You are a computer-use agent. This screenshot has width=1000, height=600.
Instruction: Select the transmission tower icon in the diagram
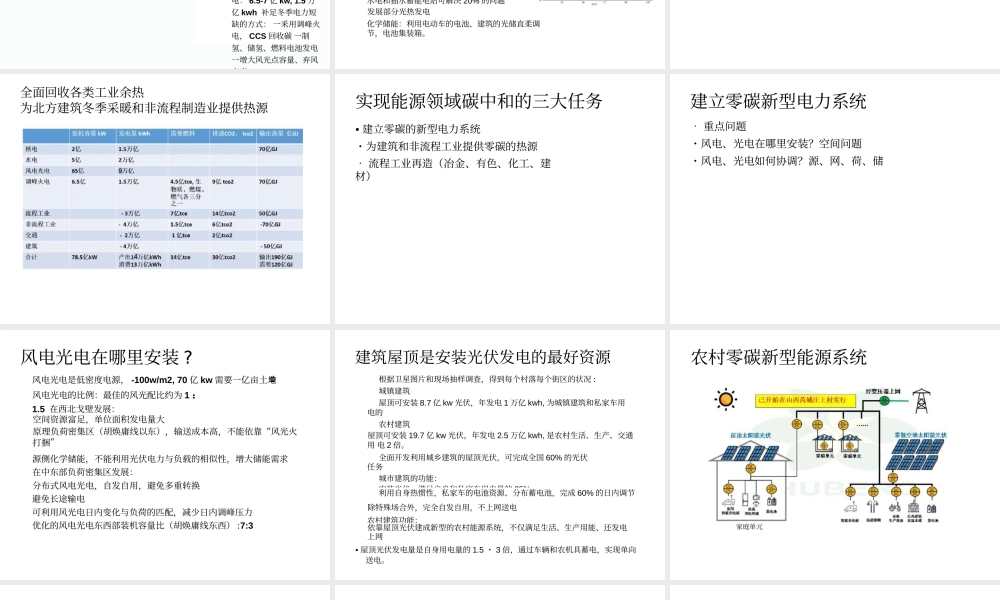coord(921,401)
